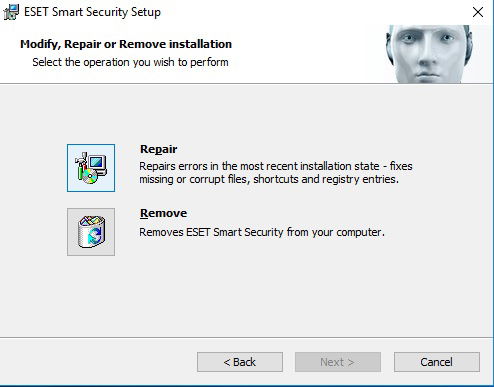This screenshot has height=387, width=494.
Task: Select the Repair installation icon button
Action: (x=91, y=168)
